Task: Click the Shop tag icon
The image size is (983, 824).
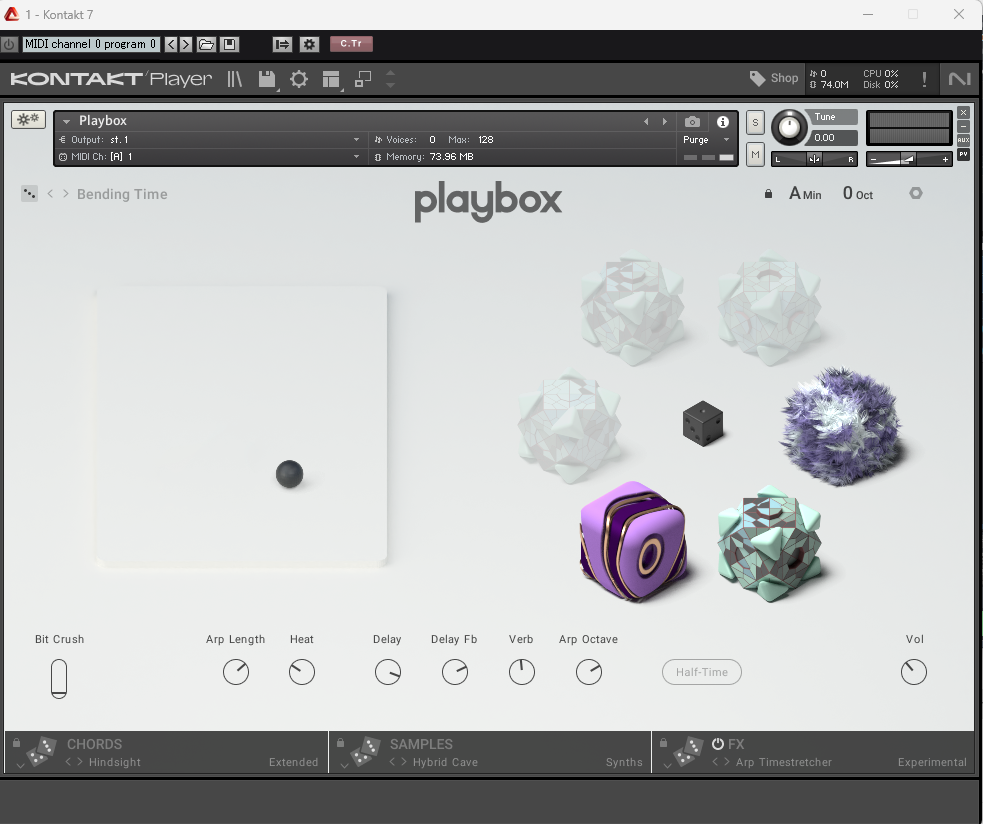Action: click(757, 78)
